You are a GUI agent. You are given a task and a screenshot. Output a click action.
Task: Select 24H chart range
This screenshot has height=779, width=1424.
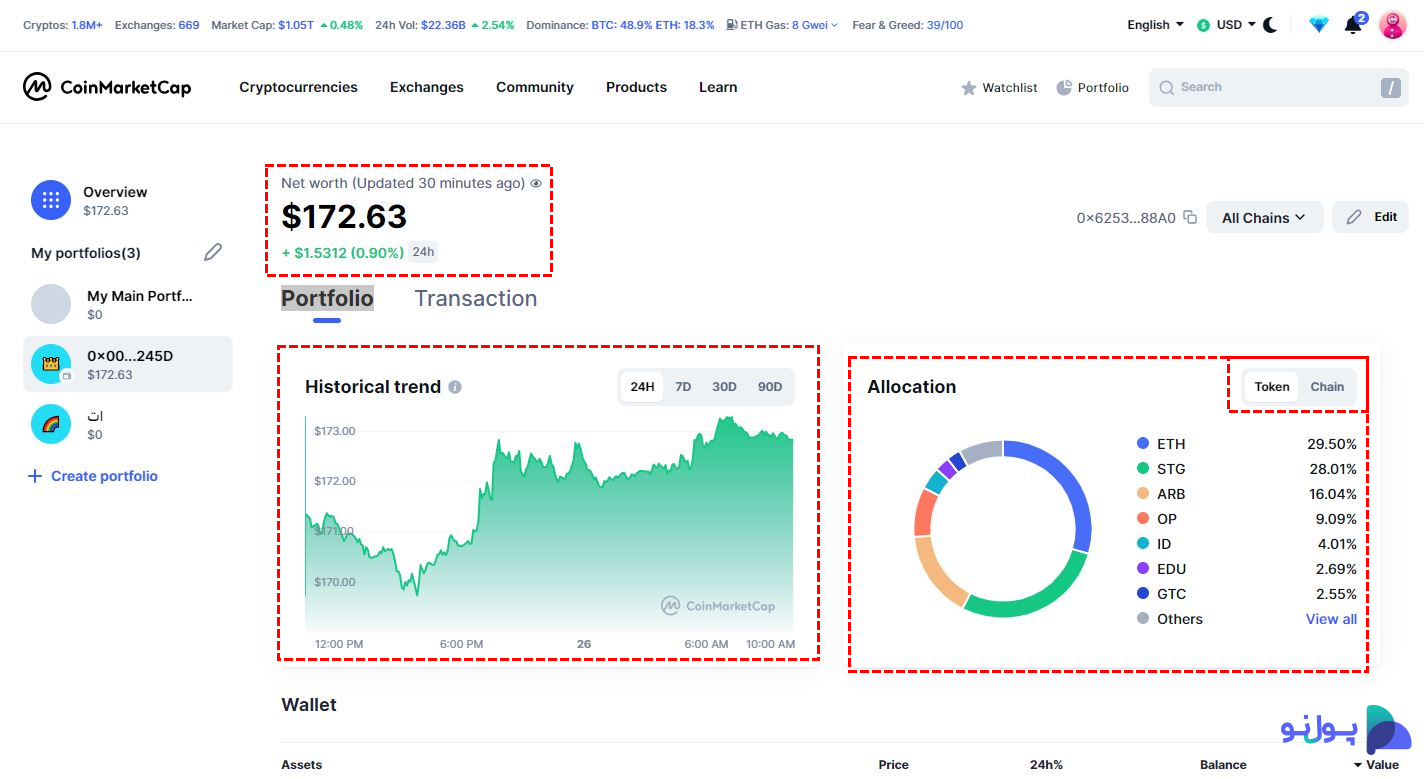coord(642,387)
